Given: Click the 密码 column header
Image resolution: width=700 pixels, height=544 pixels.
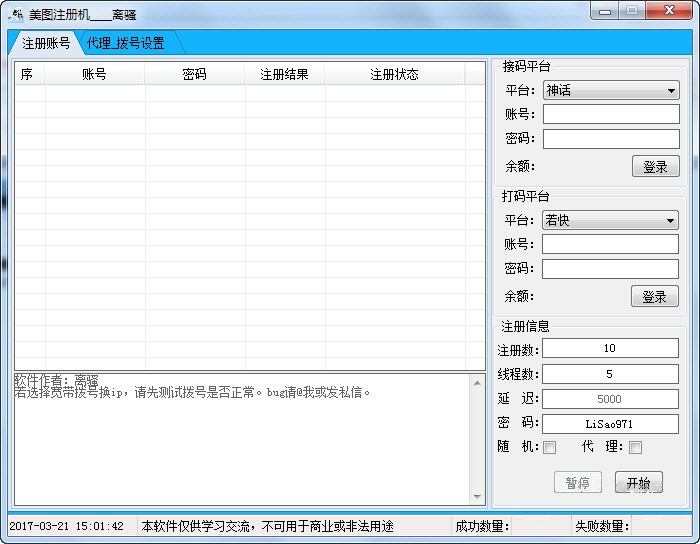Looking at the screenshot, I should pyautogui.click(x=195, y=74).
